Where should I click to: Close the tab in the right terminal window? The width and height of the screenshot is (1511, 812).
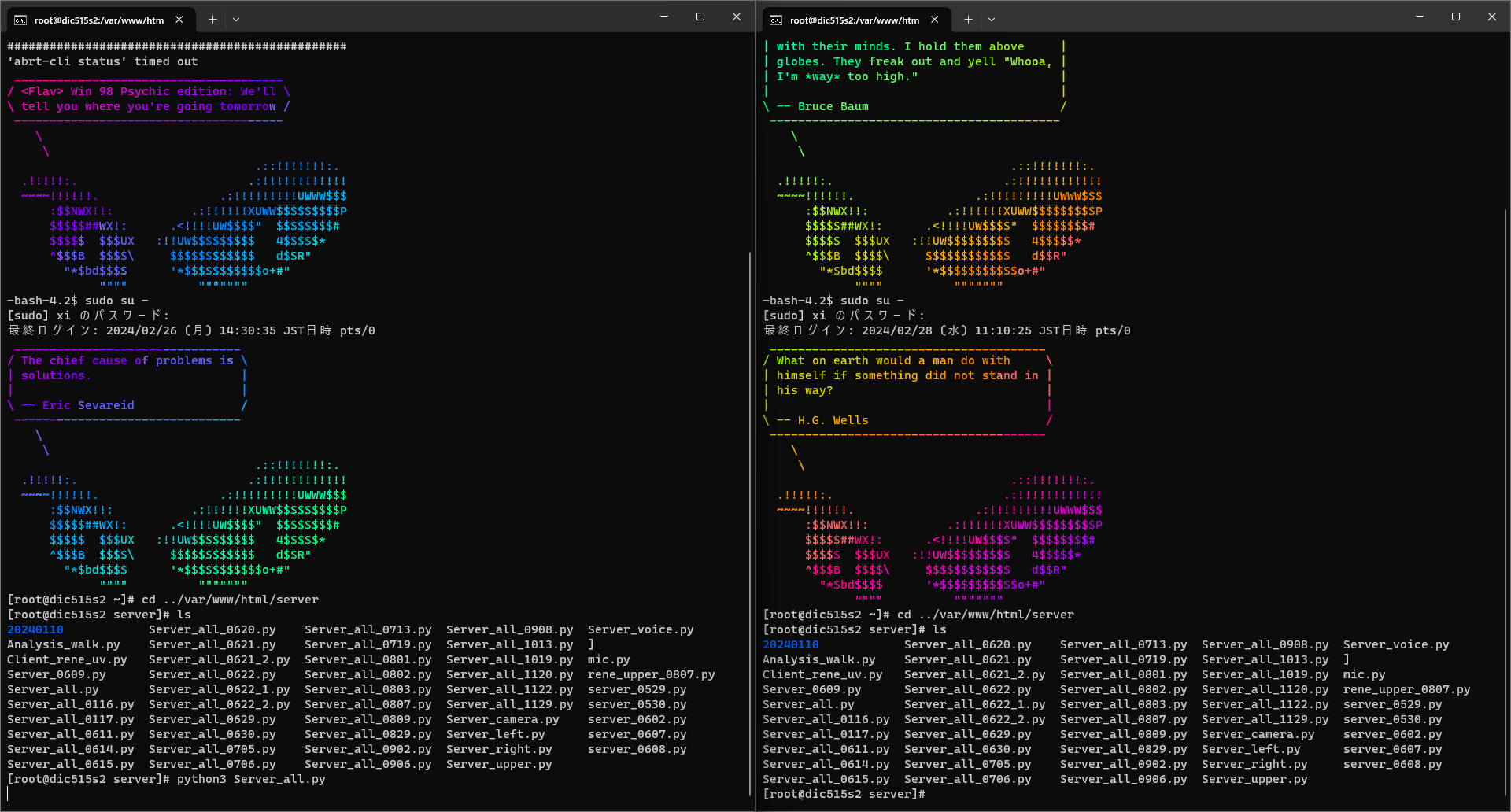(x=935, y=20)
